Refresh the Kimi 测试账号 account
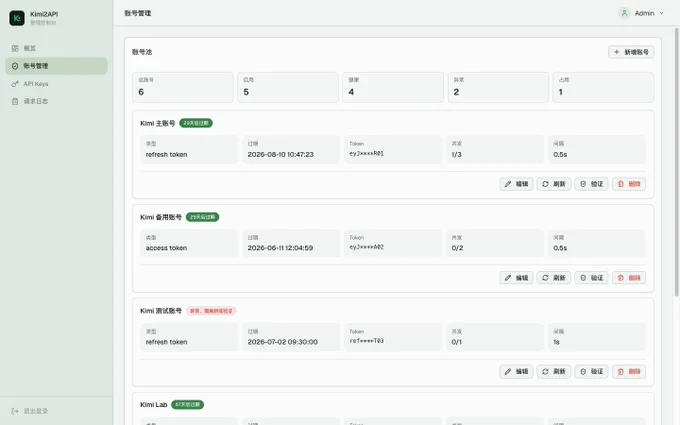Screen dimensions: 680x425 coord(554,371)
